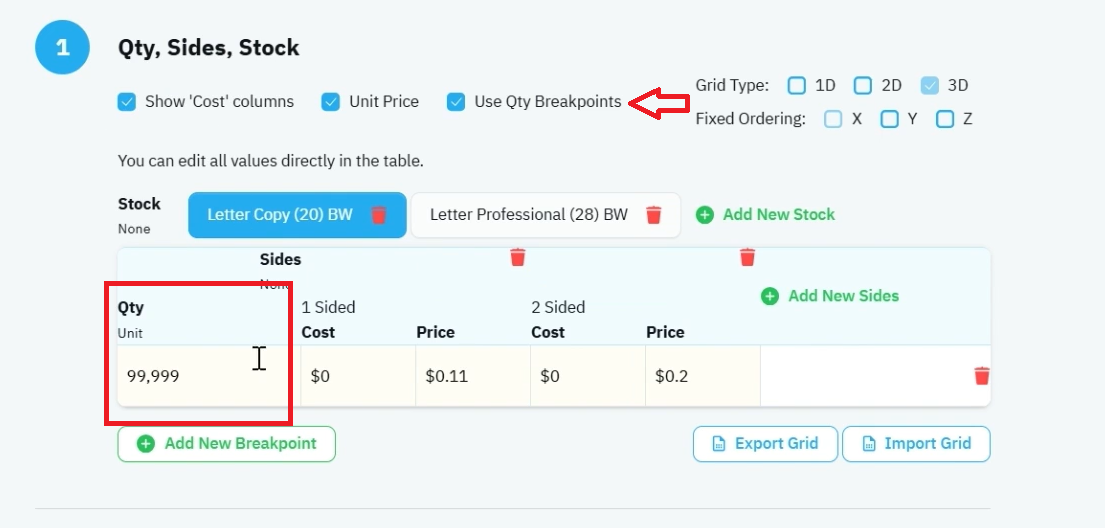Toggle the Unit Price checkbox
The image size is (1105, 528).
coord(331,102)
